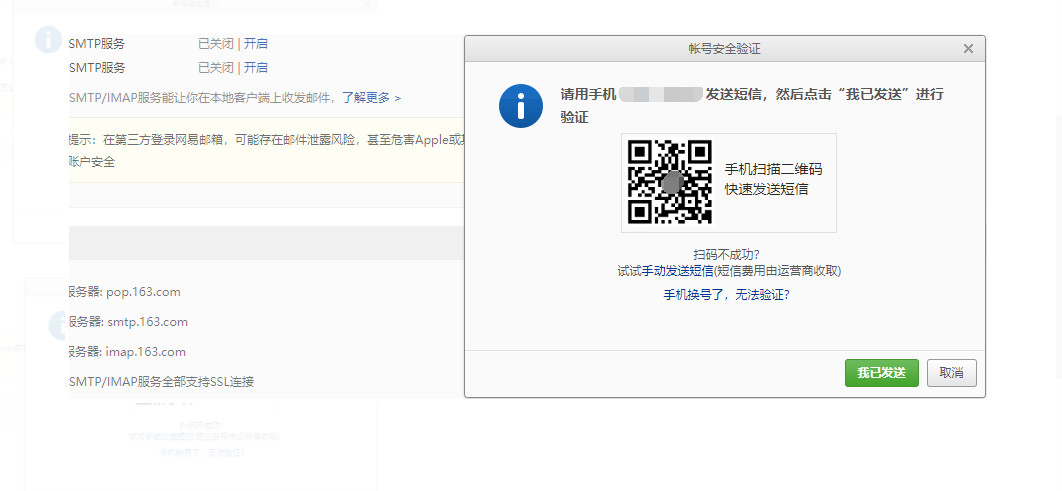The height and width of the screenshot is (491, 1062).
Task: Click 开启 in the first SMTP服务 row
Action: (x=255, y=44)
